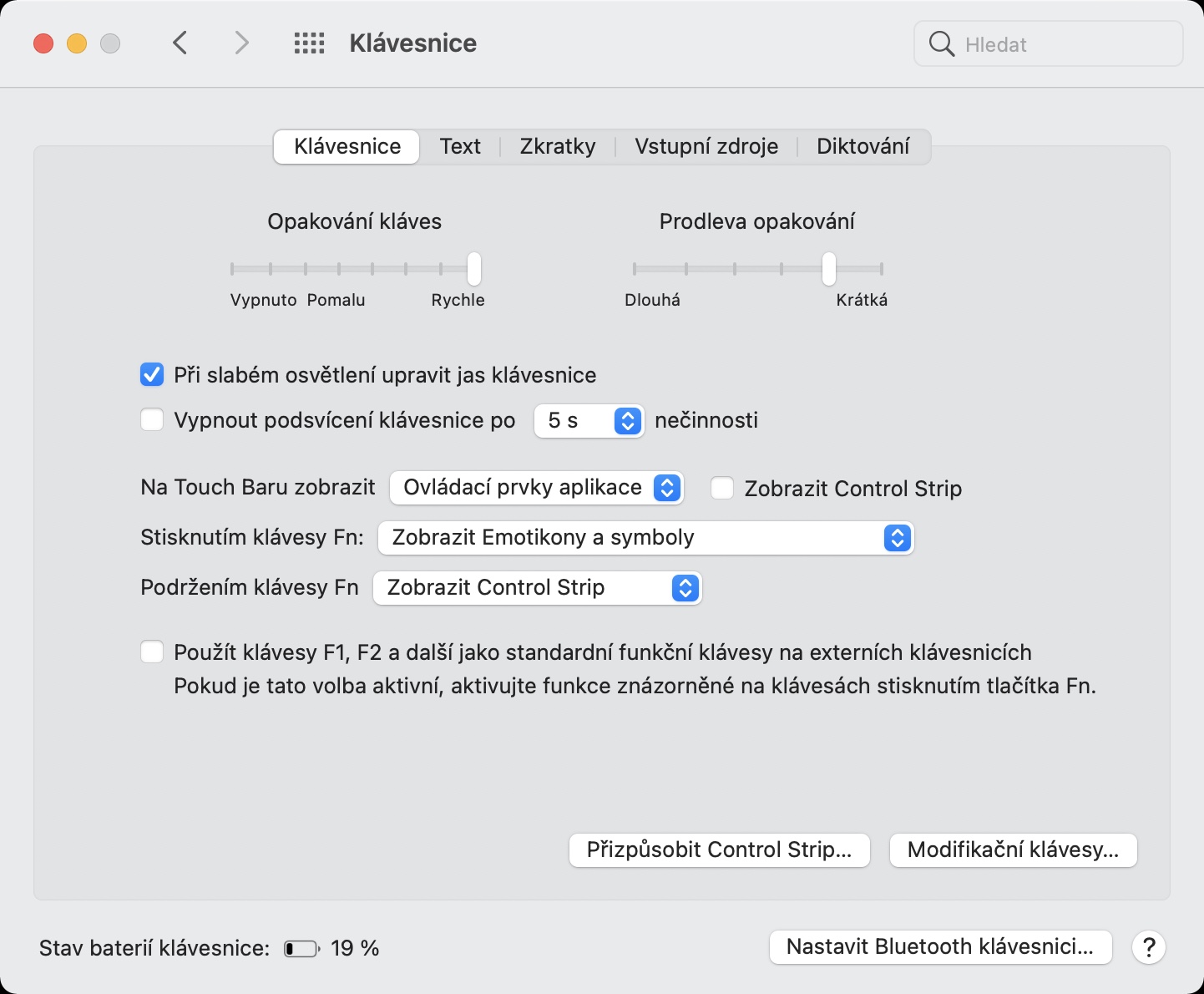
Task: Open Nastavit Bluetooth klávesnici… setup
Action: tap(939, 947)
